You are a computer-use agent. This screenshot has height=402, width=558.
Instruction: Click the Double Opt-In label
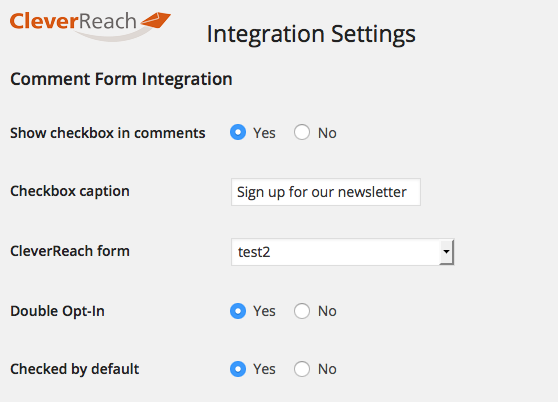click(57, 311)
